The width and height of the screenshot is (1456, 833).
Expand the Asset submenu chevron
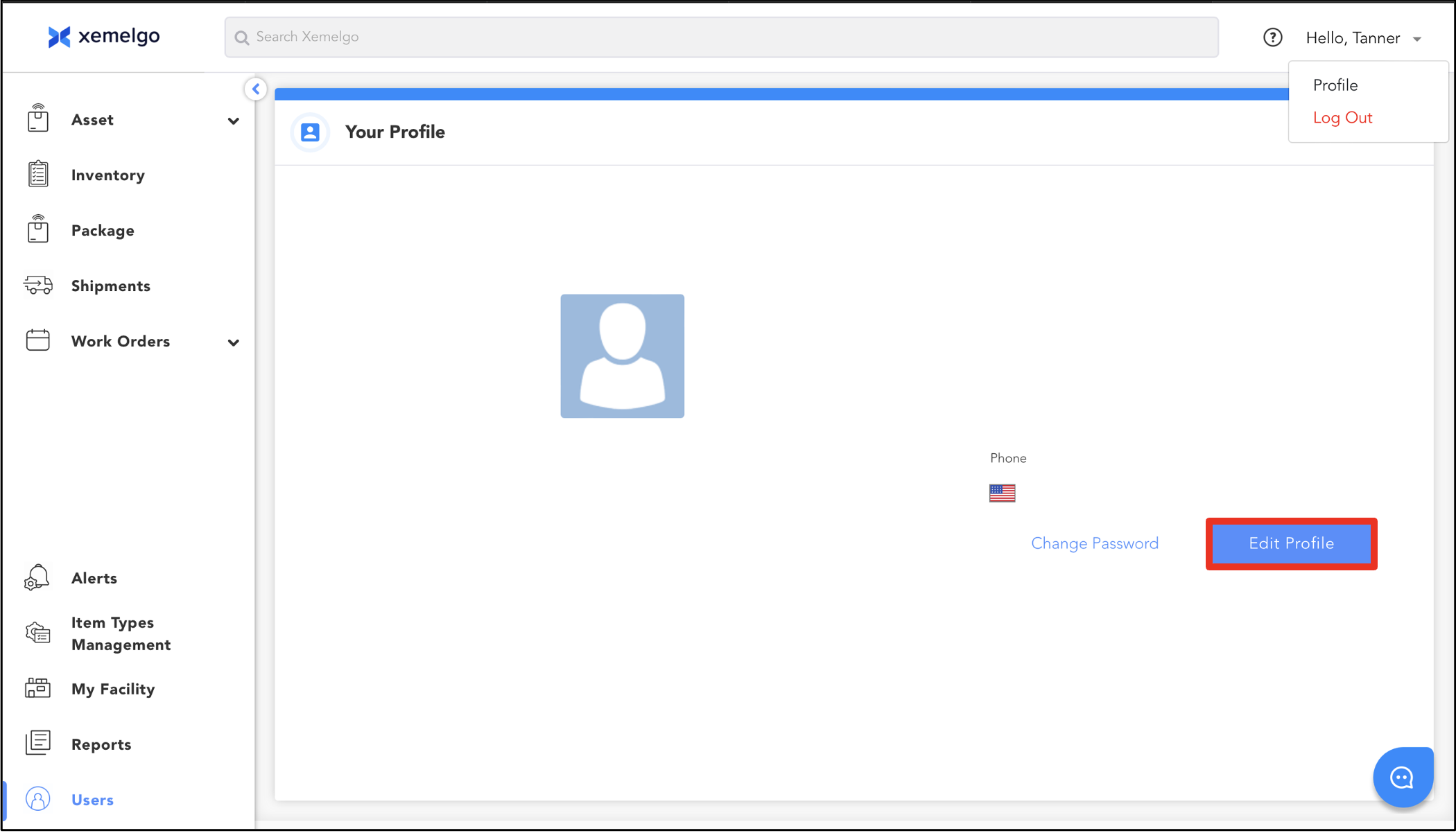pyautogui.click(x=234, y=121)
